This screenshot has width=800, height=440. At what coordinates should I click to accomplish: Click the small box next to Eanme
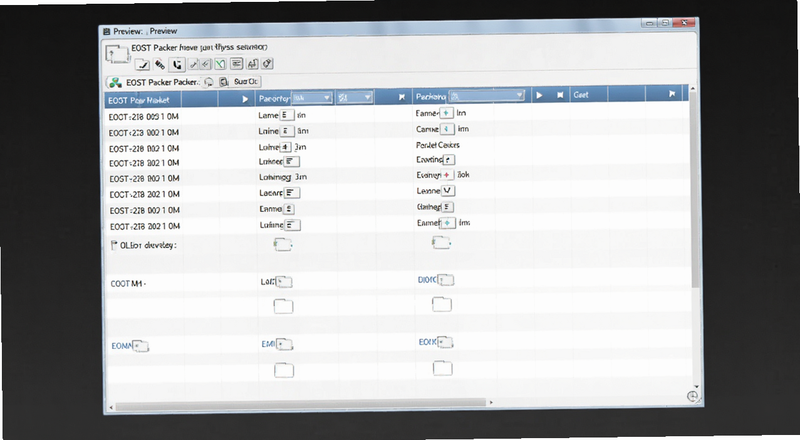tap(289, 209)
